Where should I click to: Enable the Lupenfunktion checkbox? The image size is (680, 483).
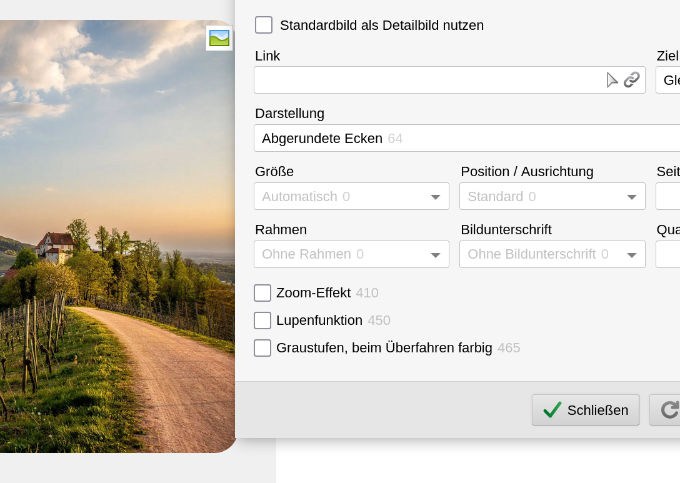click(x=263, y=321)
